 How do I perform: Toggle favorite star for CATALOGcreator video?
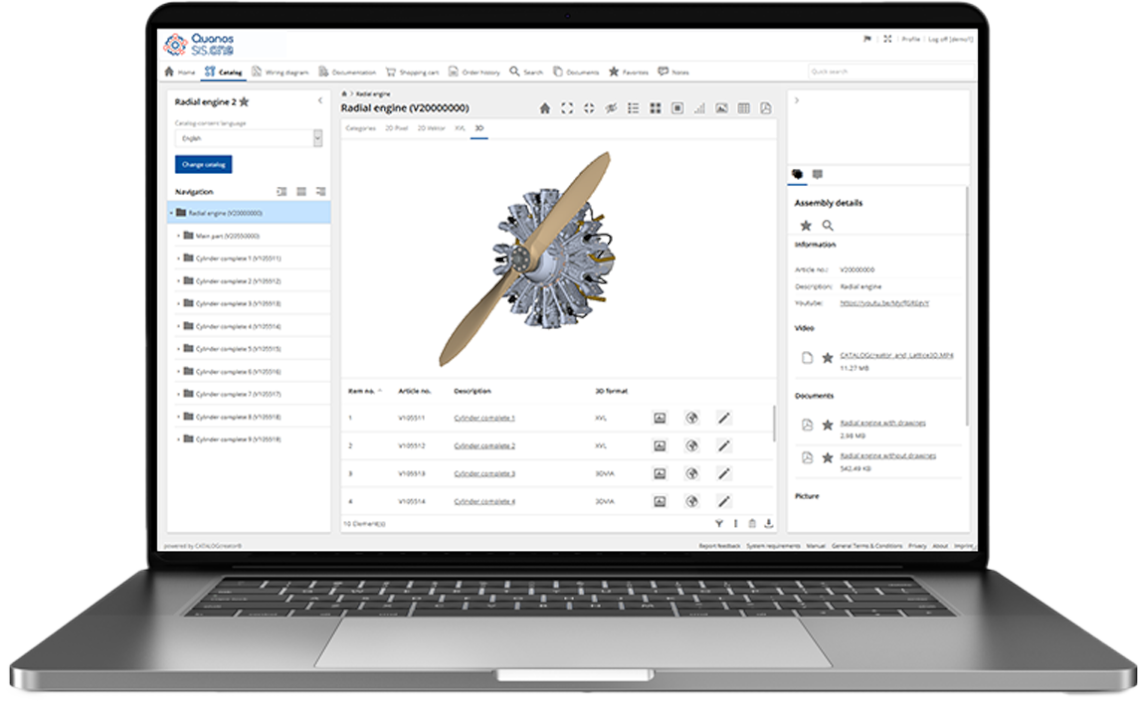(827, 358)
